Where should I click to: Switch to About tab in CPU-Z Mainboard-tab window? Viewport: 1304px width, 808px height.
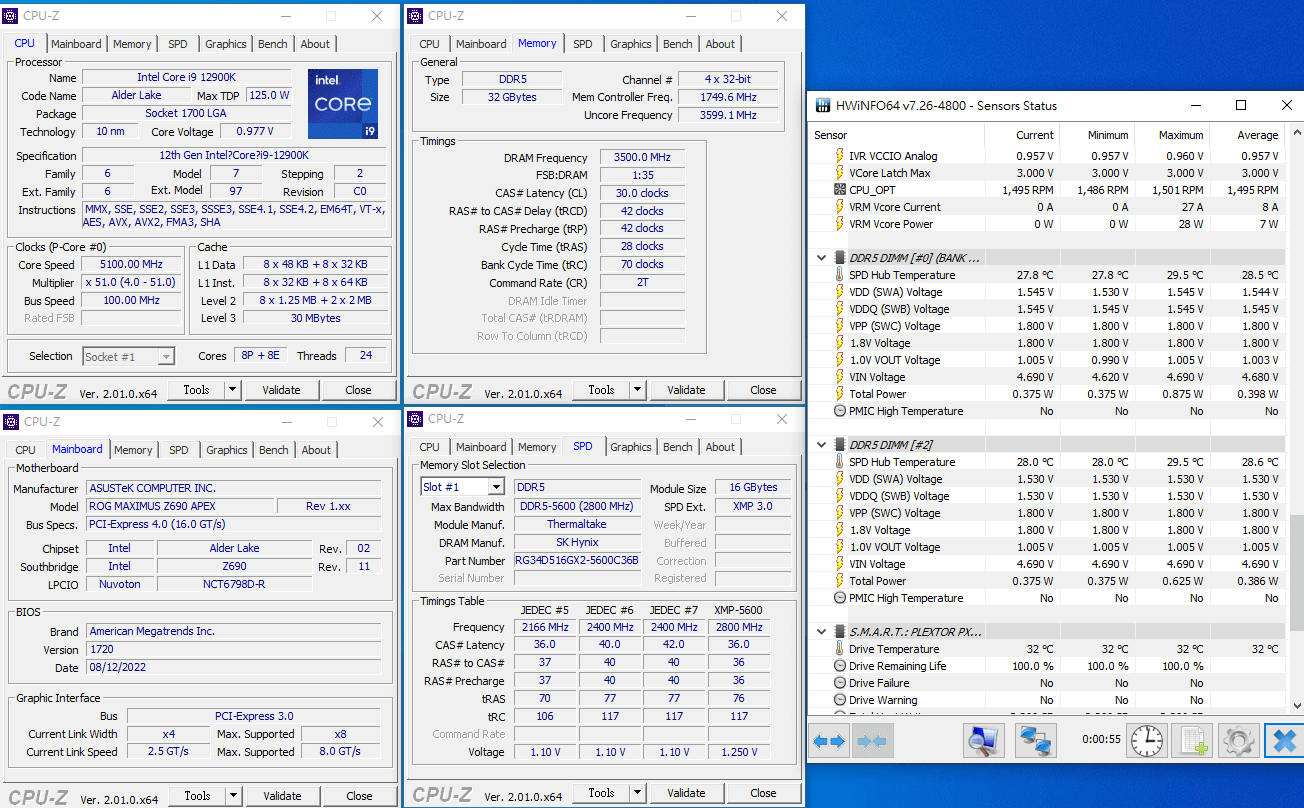click(316, 450)
